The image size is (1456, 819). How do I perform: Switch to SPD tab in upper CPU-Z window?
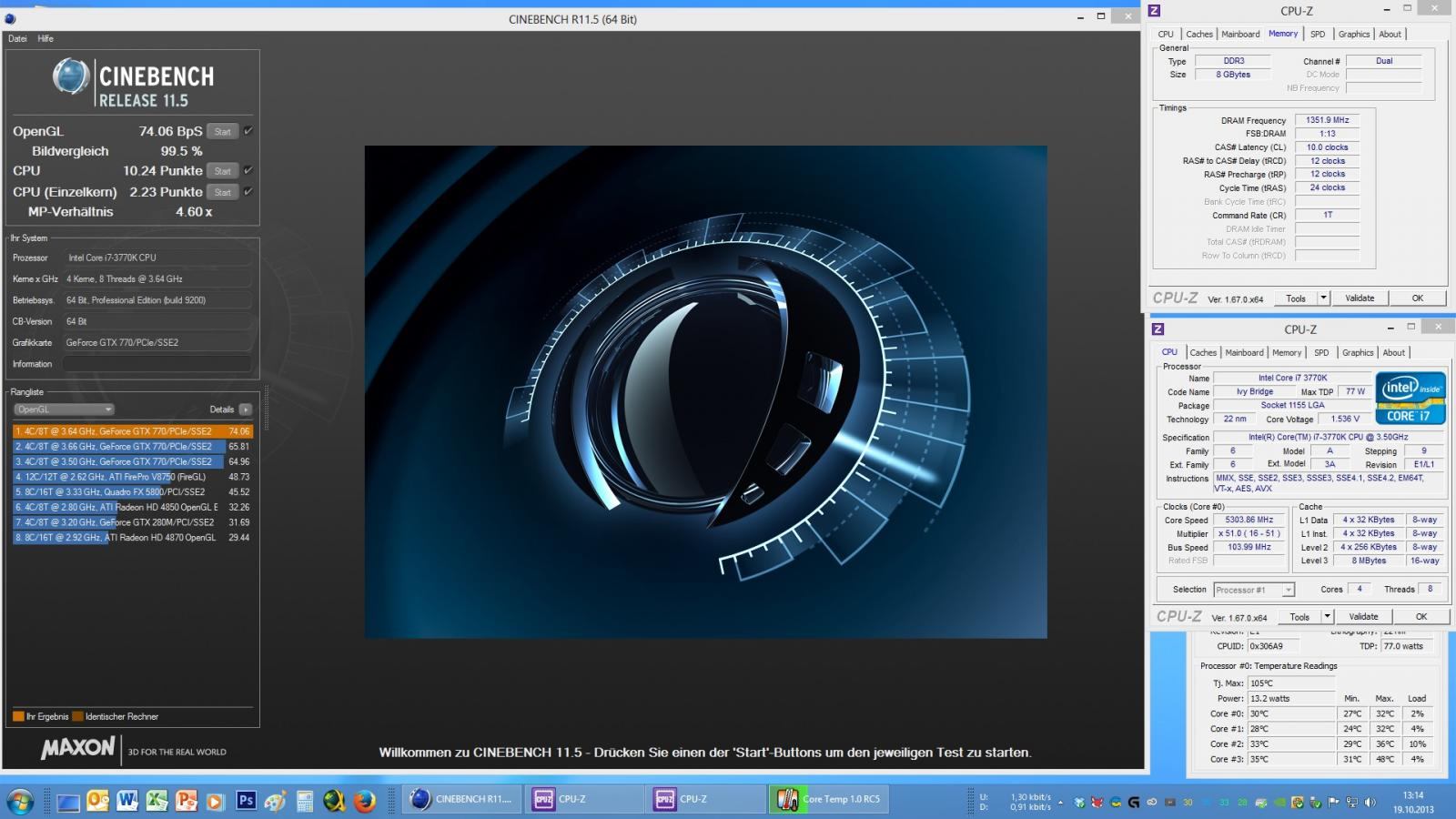1318,35
